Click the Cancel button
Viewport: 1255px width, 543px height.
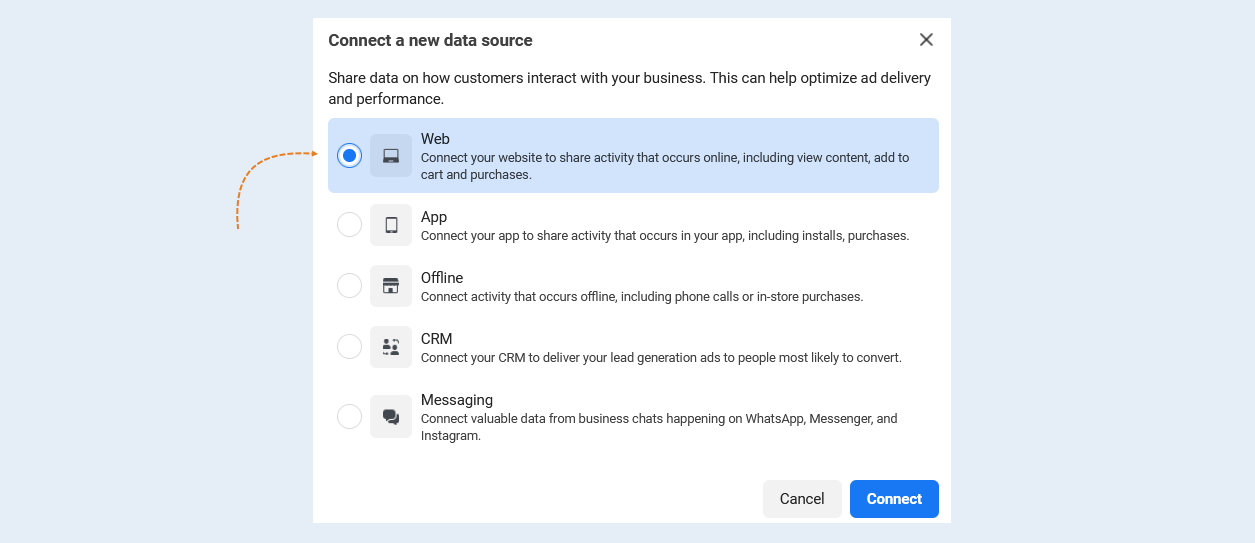coord(802,499)
